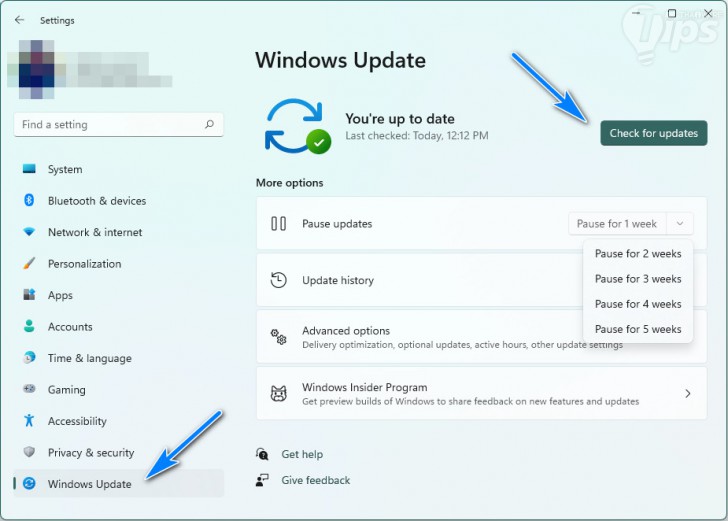Click the user profile picture
The image size is (728, 521).
[36, 69]
